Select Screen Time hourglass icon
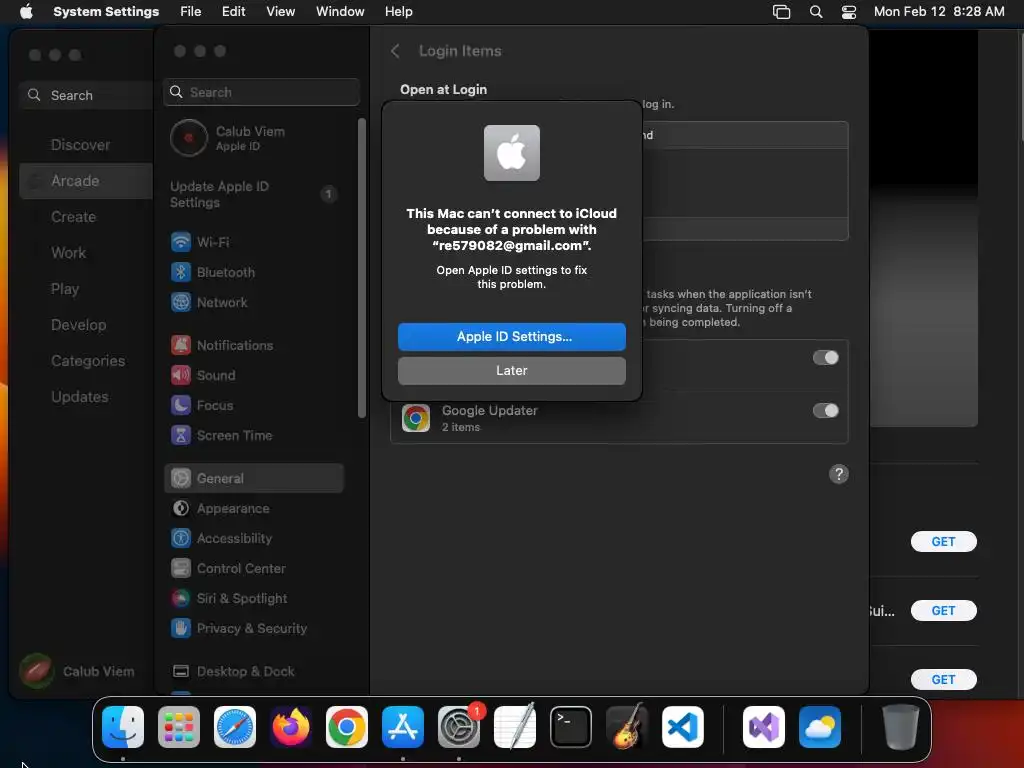The height and width of the screenshot is (768, 1024). click(181, 436)
